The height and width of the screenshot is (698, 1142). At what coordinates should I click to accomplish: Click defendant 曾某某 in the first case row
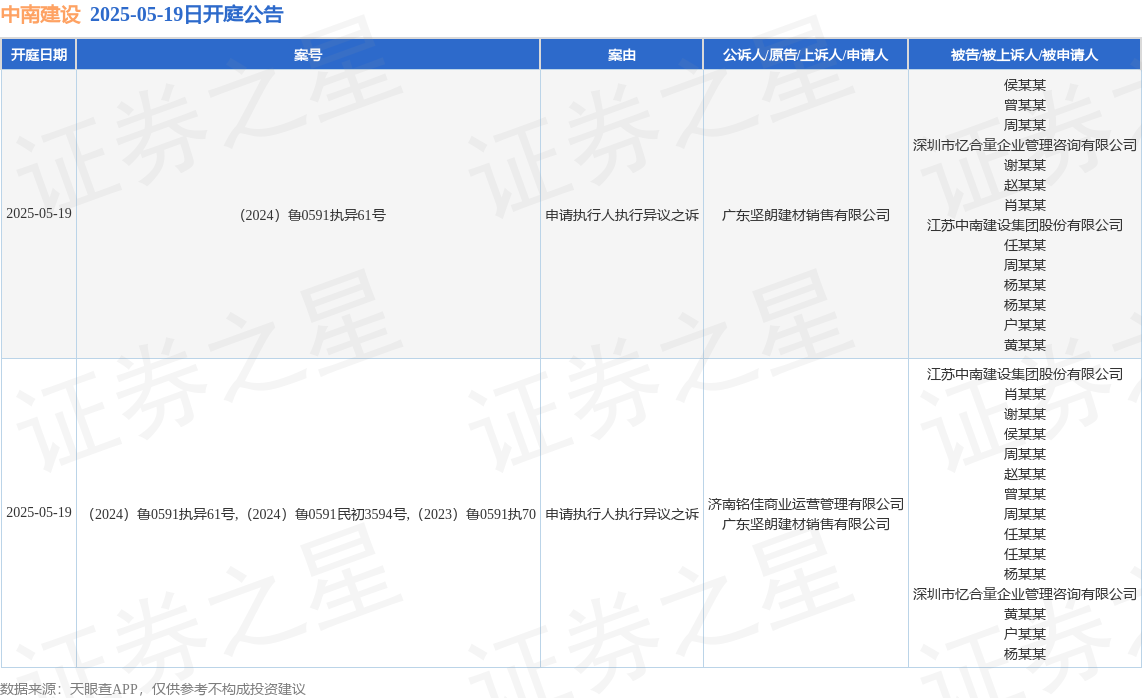1025,105
